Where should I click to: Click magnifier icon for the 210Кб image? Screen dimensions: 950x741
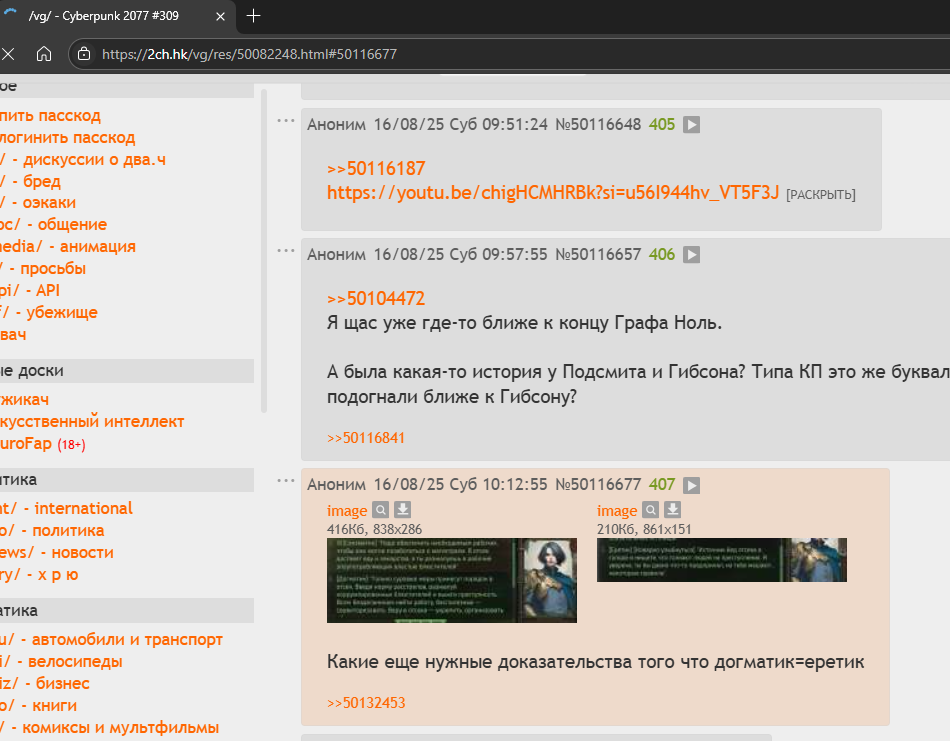pyautogui.click(x=651, y=511)
